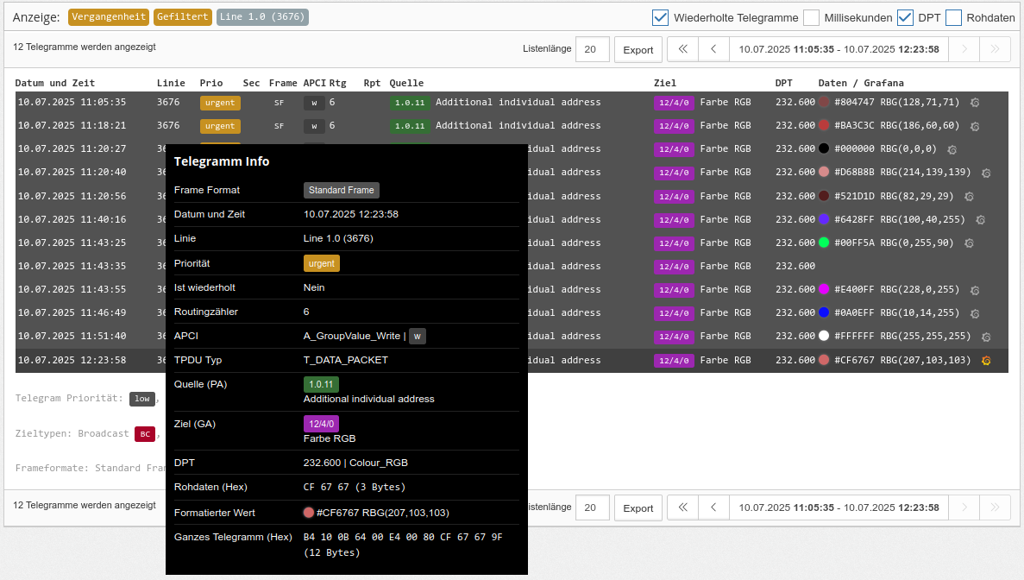The width and height of the screenshot is (1024, 580).
Task: Uncheck the DPT checkbox
Action: tap(905, 18)
